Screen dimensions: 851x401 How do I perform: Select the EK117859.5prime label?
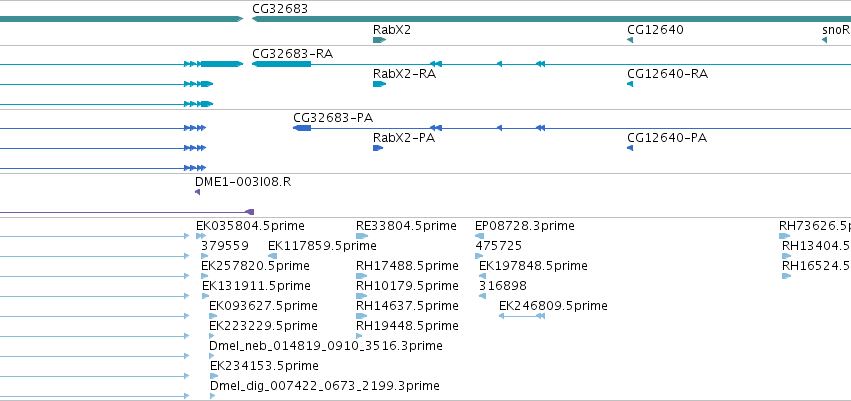tap(322, 246)
